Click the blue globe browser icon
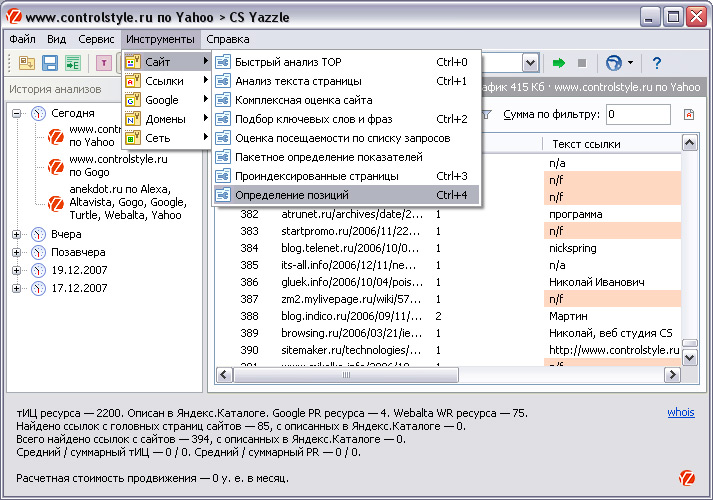713x500 pixels. tap(614, 62)
